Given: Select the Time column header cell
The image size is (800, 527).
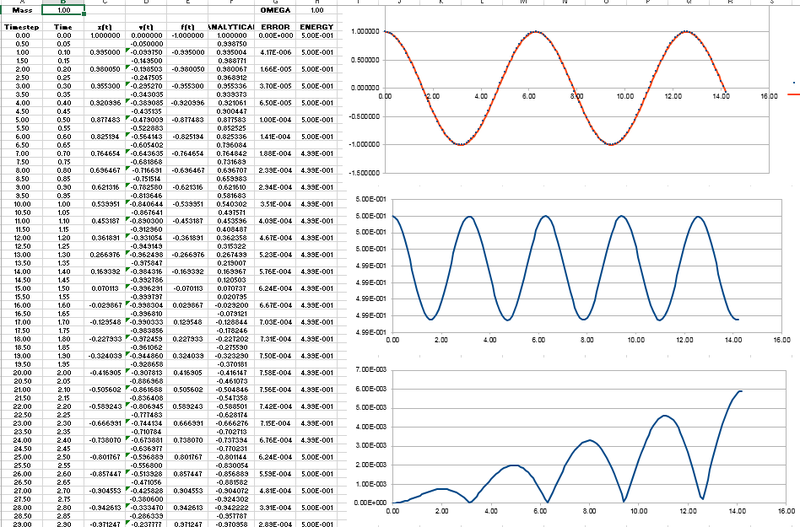Looking at the screenshot, I should 64,27.
